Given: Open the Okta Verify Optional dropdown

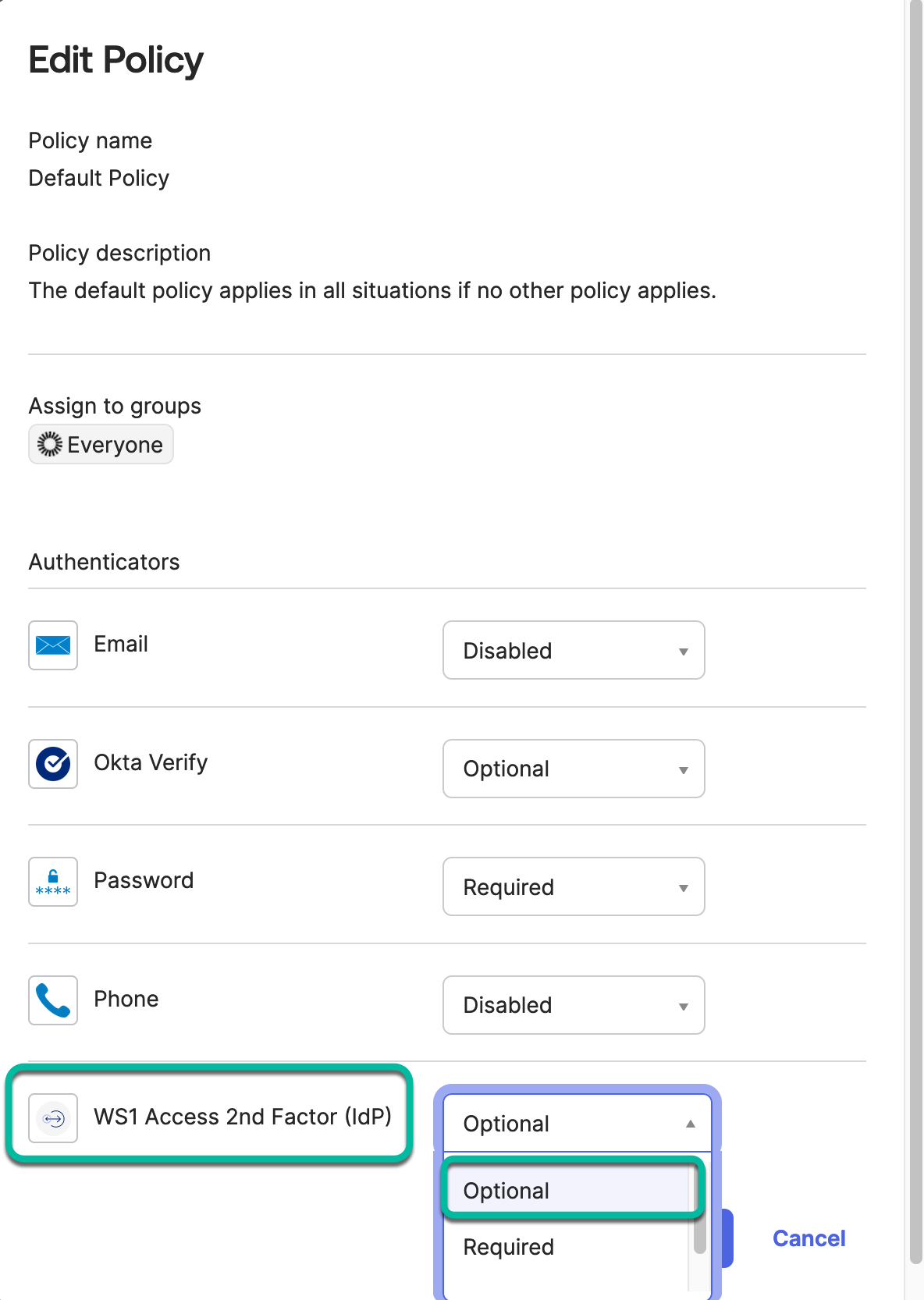Looking at the screenshot, I should 574,769.
